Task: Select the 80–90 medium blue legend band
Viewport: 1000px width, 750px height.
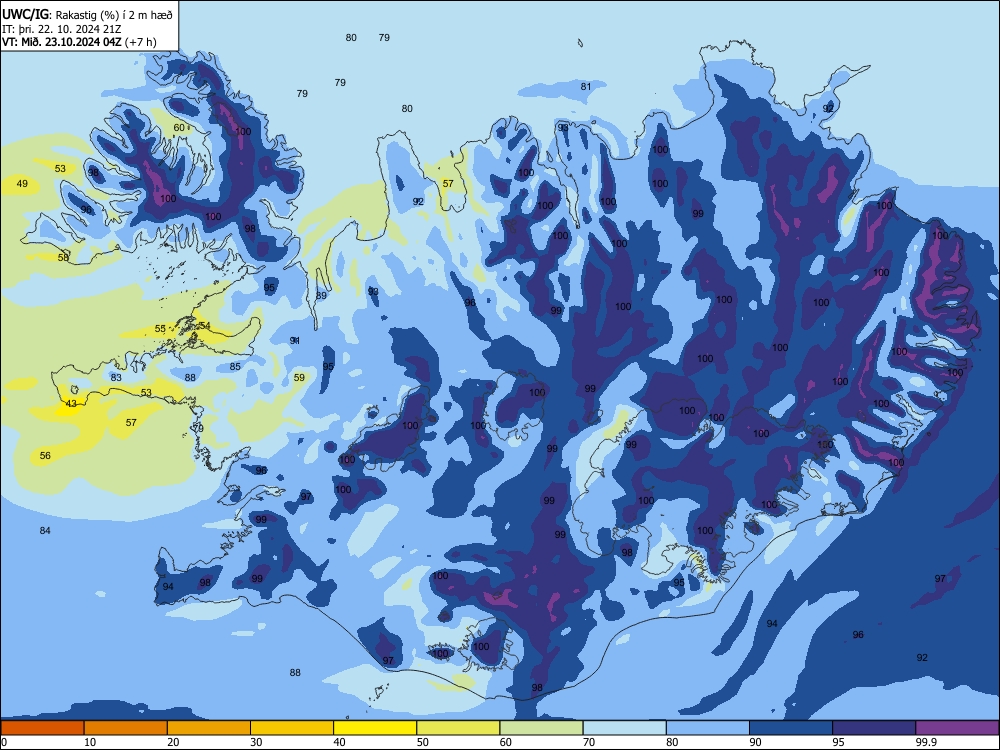Action: 708,728
